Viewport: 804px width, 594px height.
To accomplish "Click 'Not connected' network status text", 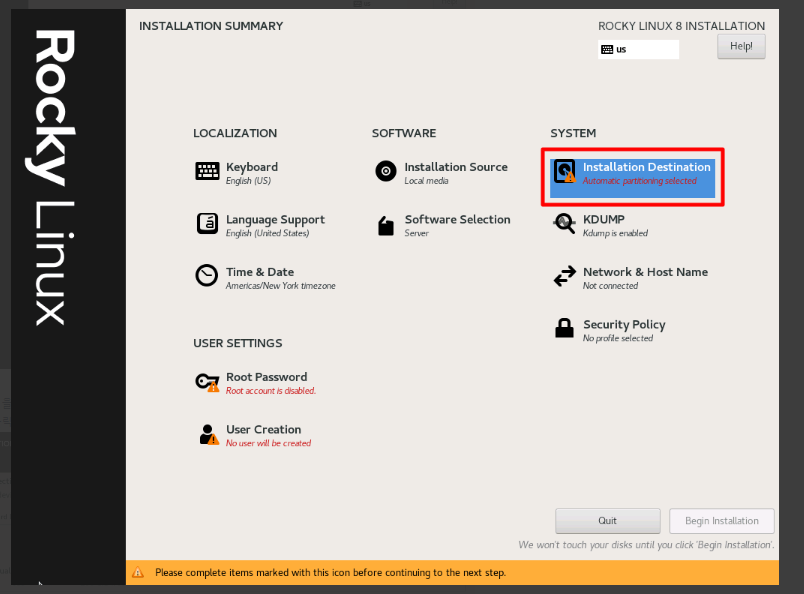I will [x=610, y=286].
